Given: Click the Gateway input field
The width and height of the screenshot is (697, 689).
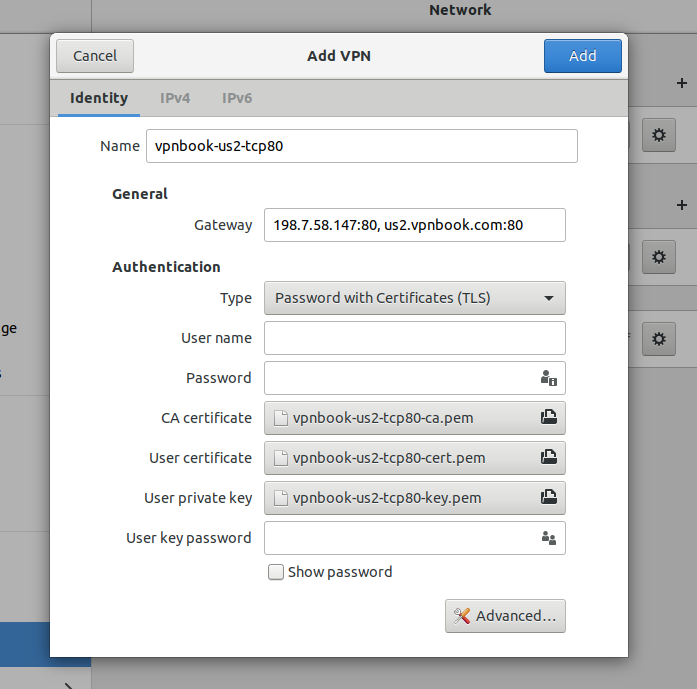Looking at the screenshot, I should coord(415,225).
